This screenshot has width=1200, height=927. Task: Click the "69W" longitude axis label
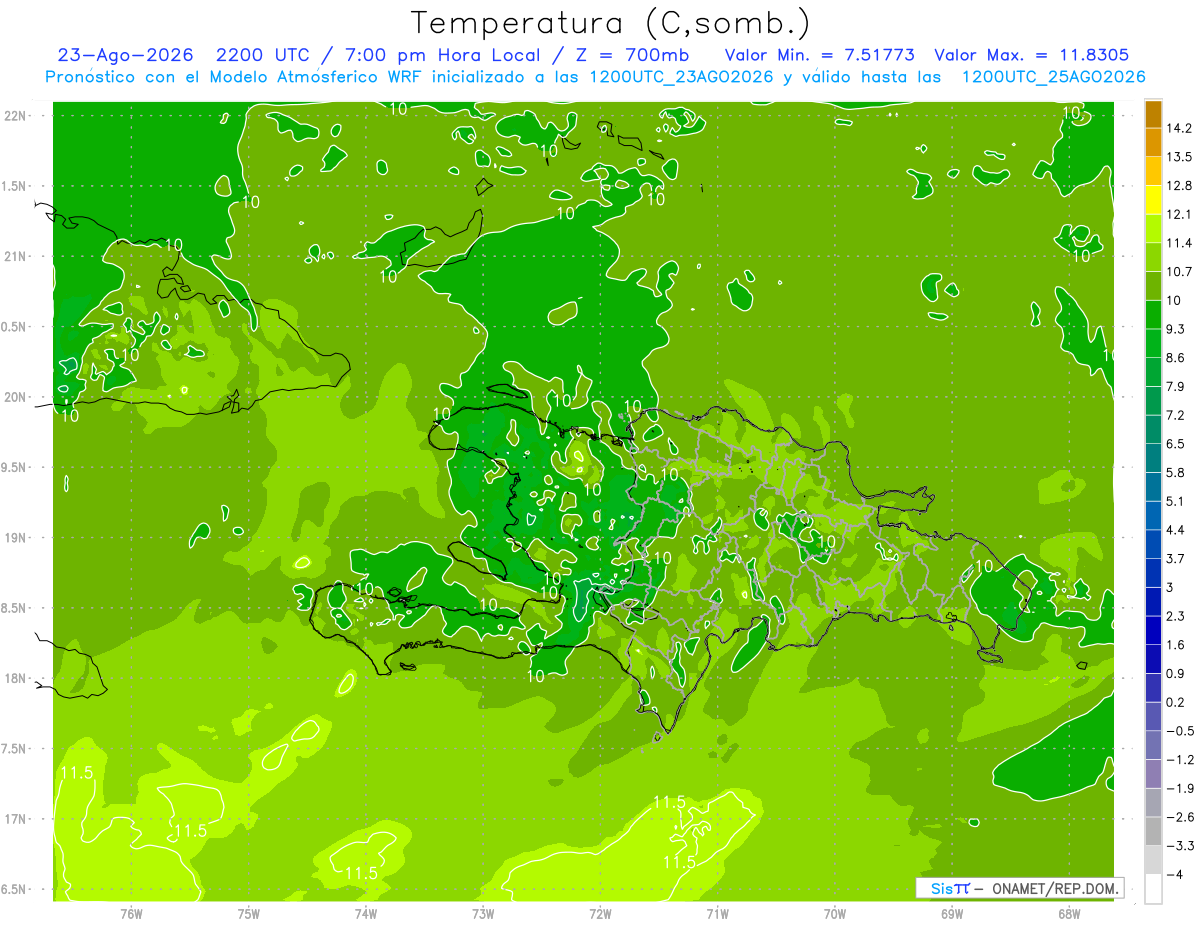(952, 914)
